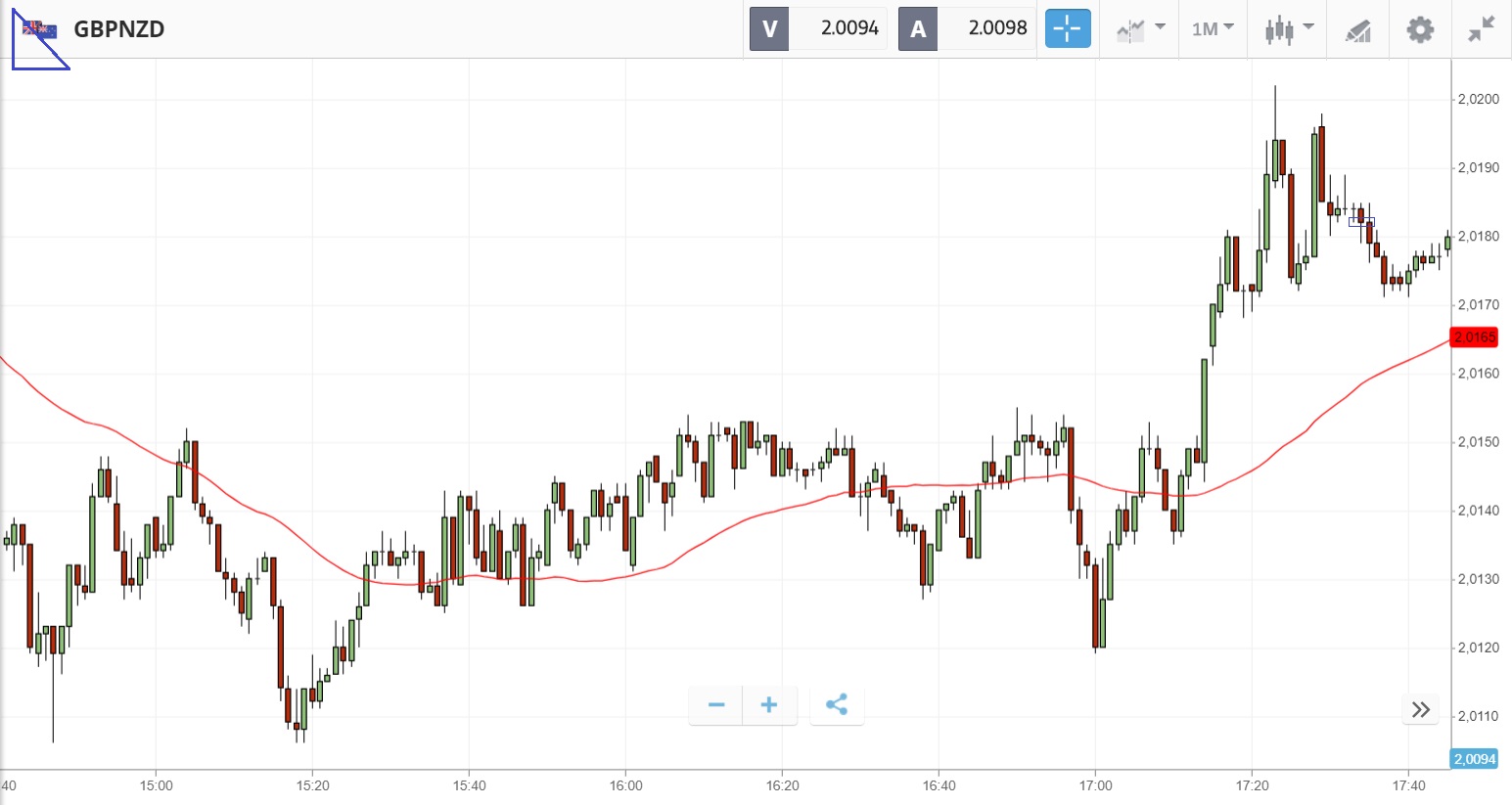Click the GBPNZD flag icon
This screenshot has width=1512, height=805.
point(39,30)
